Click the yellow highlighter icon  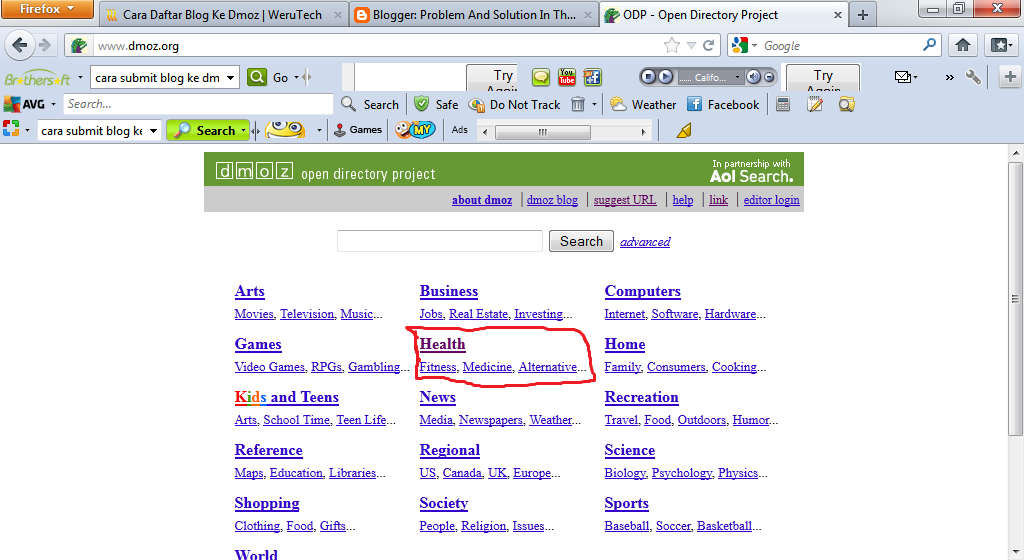[x=684, y=131]
